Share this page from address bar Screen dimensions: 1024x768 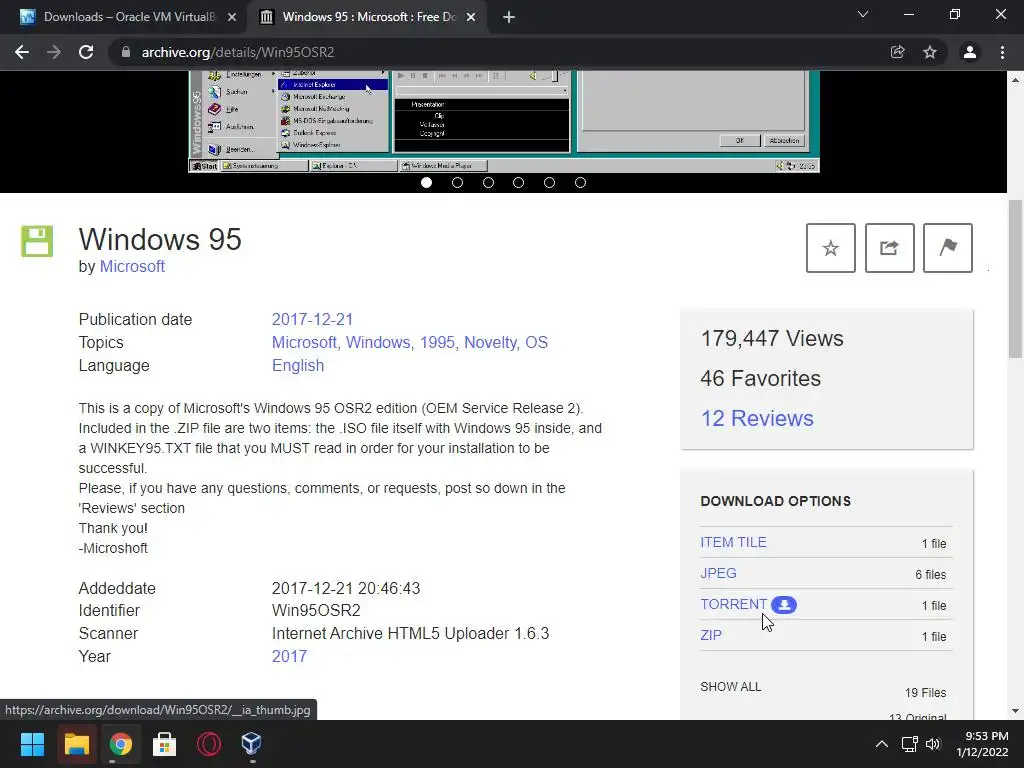[x=898, y=52]
